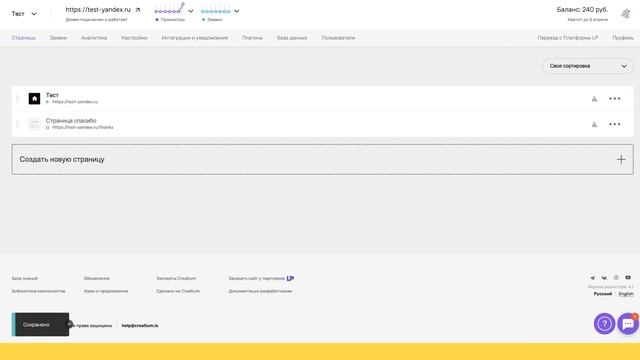640x360 pixels.
Task: Open the Библиотека компонентов footer link
Action: tap(38, 291)
